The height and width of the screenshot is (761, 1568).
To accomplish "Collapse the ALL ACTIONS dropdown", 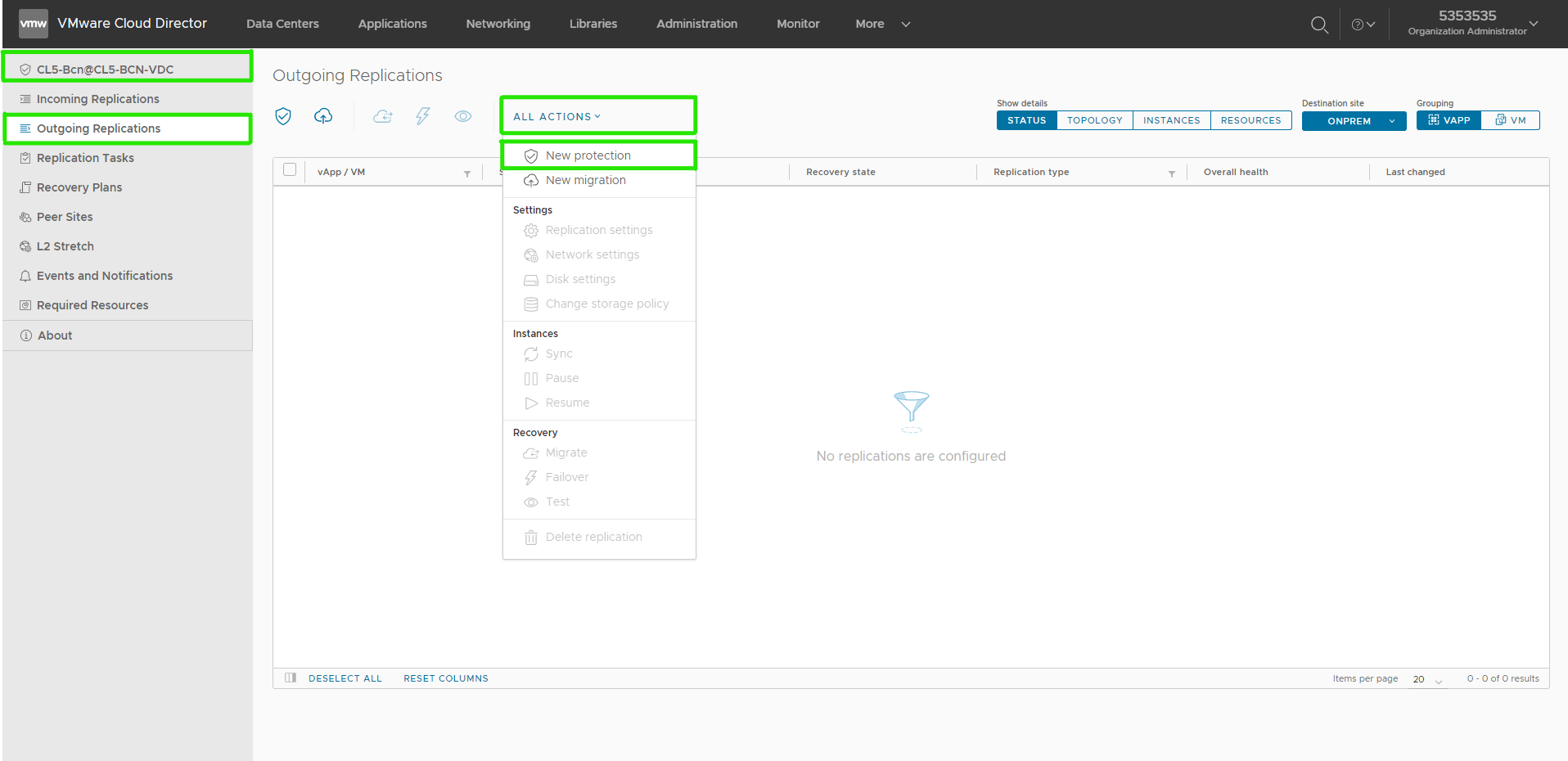I will pos(557,117).
